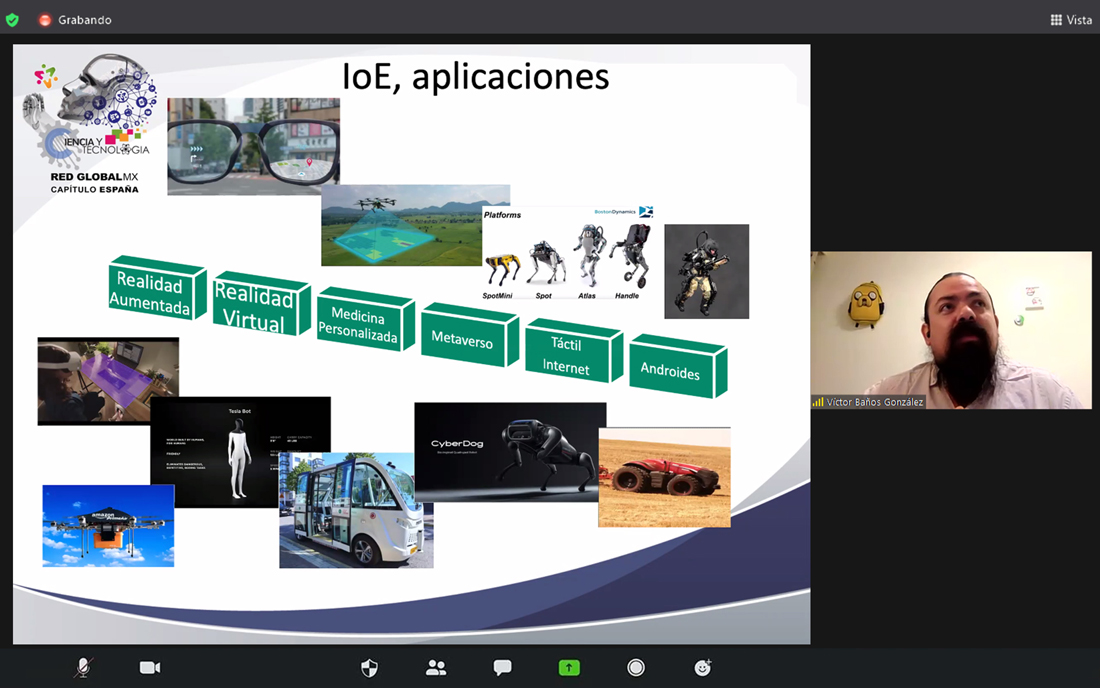The image size is (1100, 688).
Task: Click the Amazon delivery drone picture
Action: point(108,526)
